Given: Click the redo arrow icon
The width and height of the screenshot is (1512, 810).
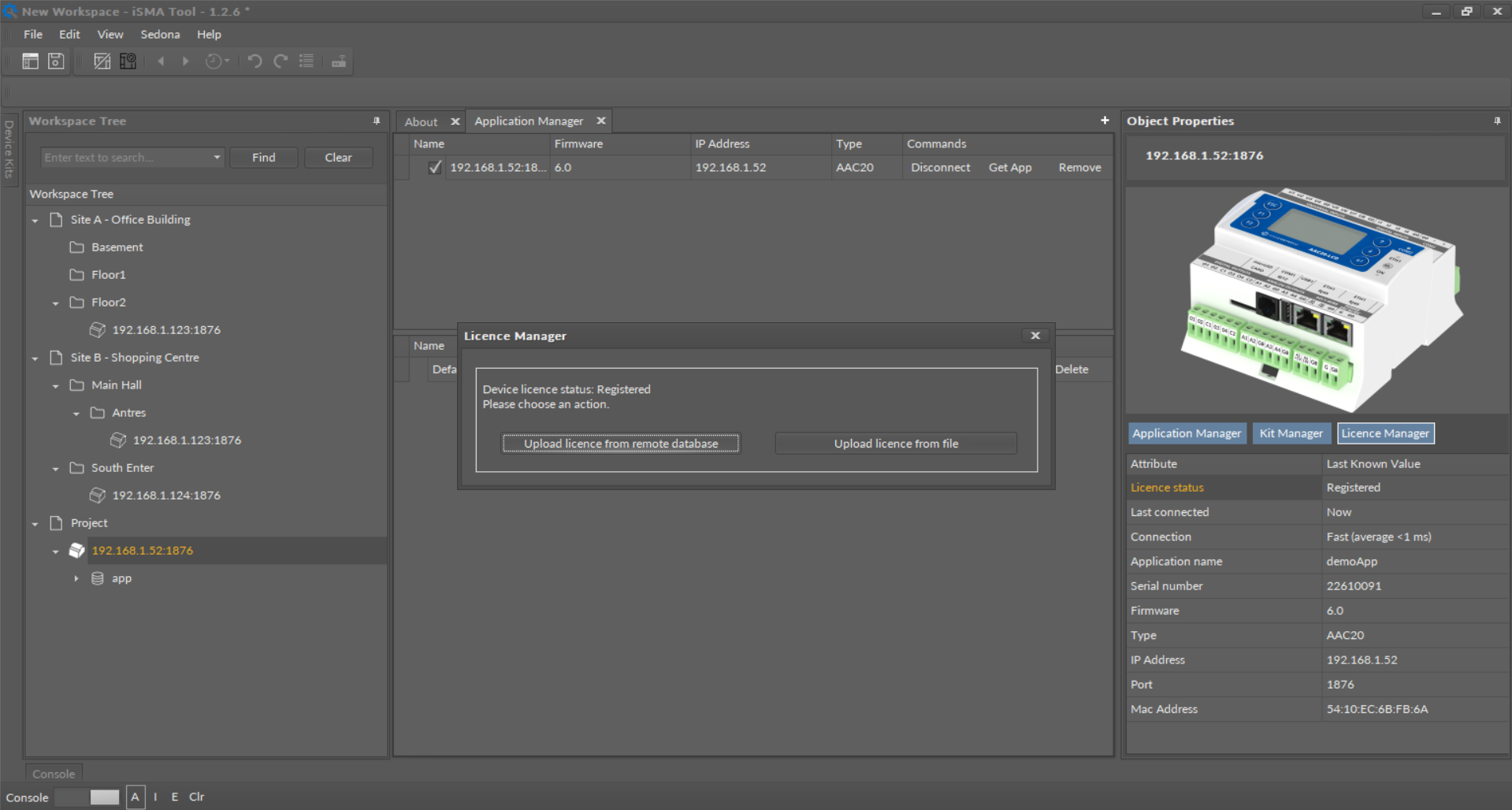Looking at the screenshot, I should click(x=280, y=61).
